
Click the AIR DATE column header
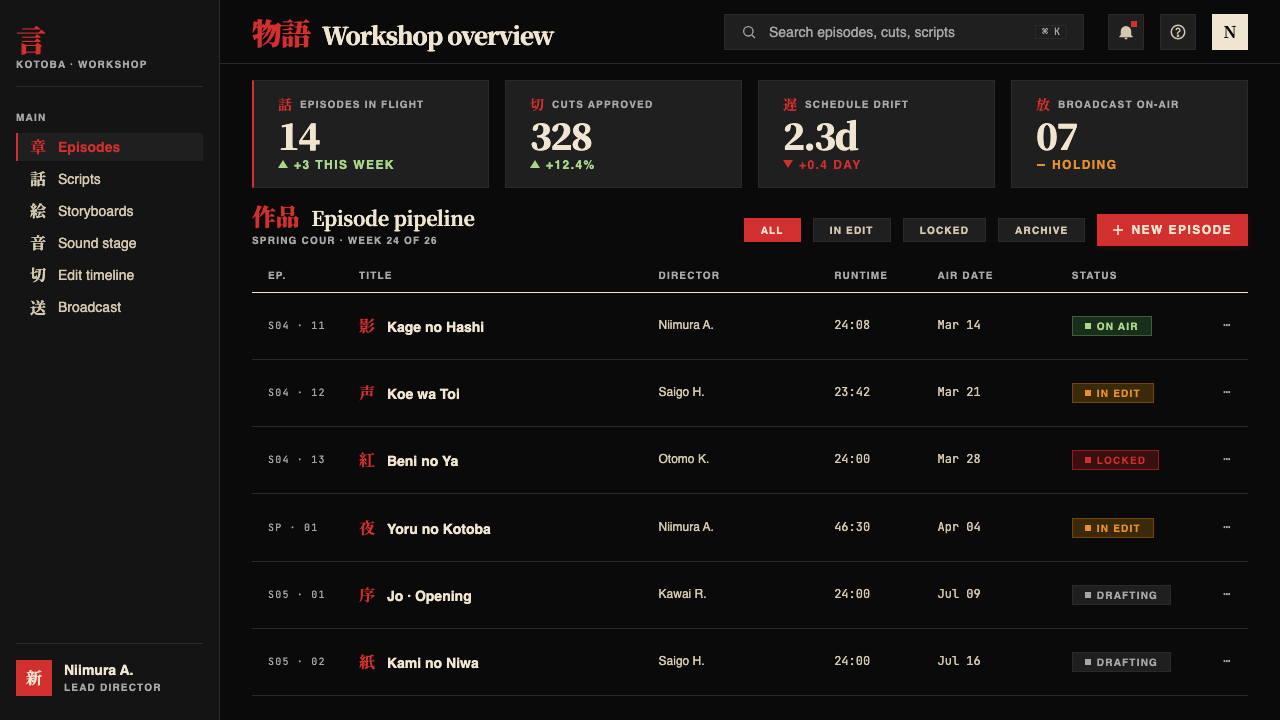click(965, 275)
